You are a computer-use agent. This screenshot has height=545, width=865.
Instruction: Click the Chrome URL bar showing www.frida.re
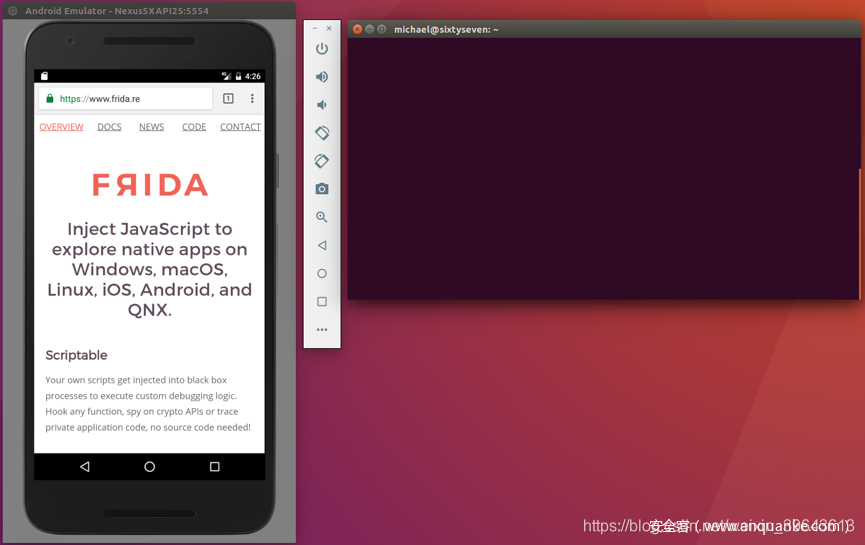[126, 99]
